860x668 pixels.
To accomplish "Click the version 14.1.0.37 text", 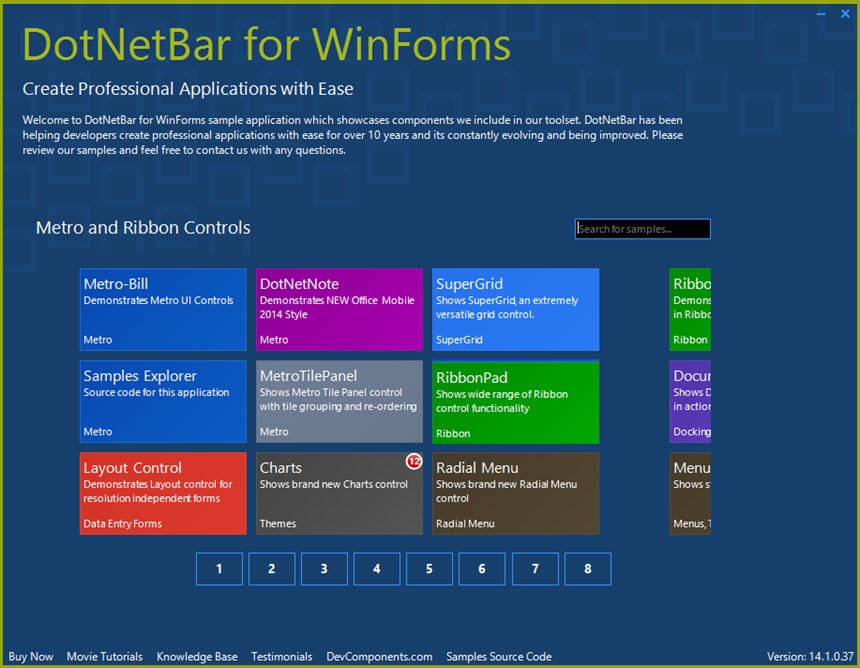I will click(x=810, y=656).
